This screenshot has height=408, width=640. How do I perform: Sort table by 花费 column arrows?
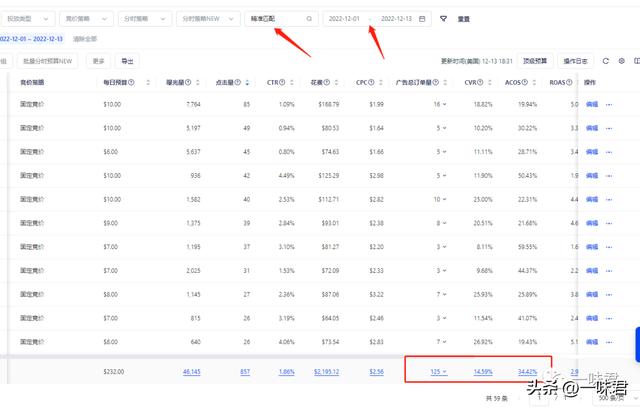point(336,82)
